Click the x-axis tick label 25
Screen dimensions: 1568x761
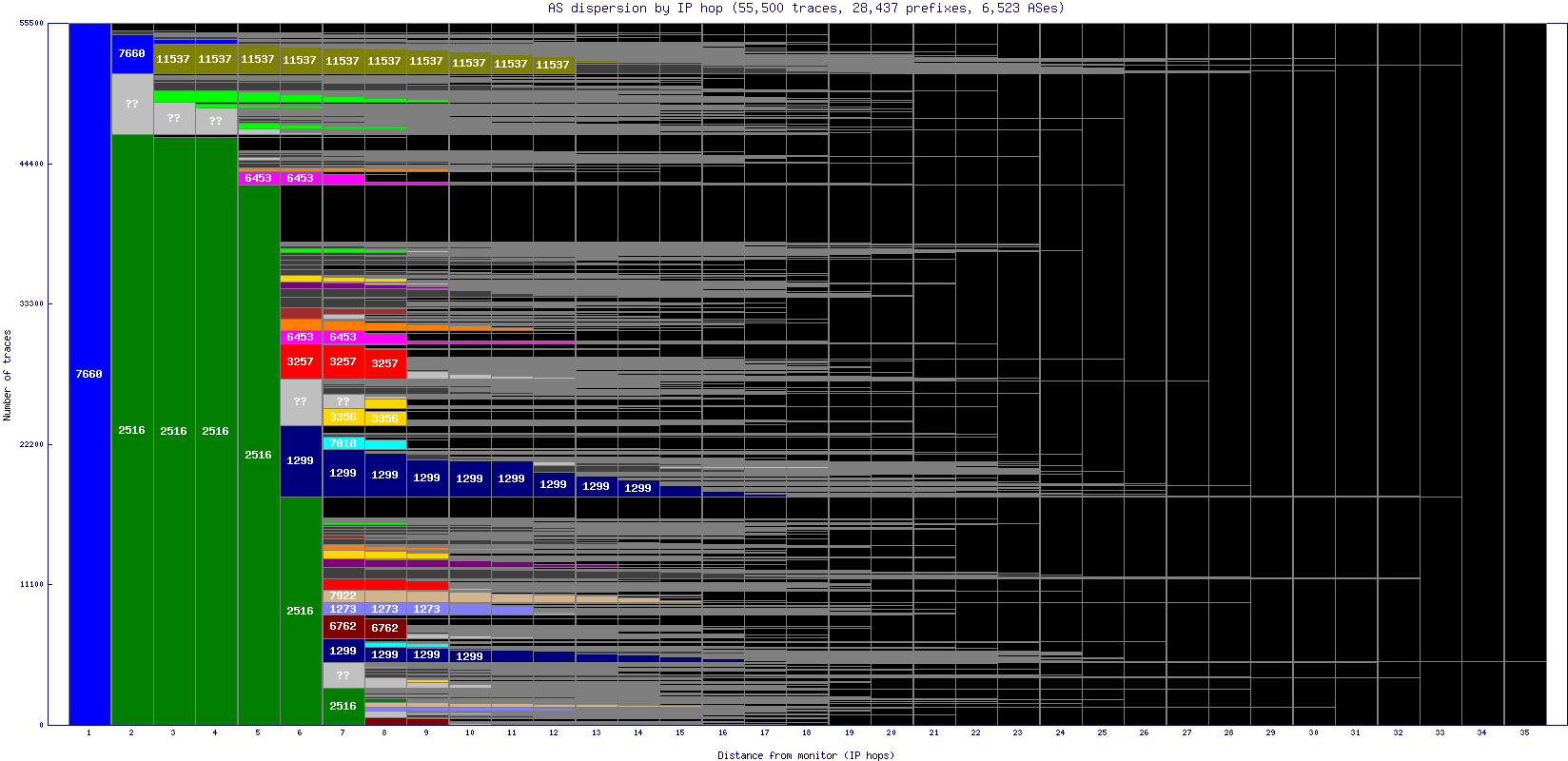(1102, 732)
